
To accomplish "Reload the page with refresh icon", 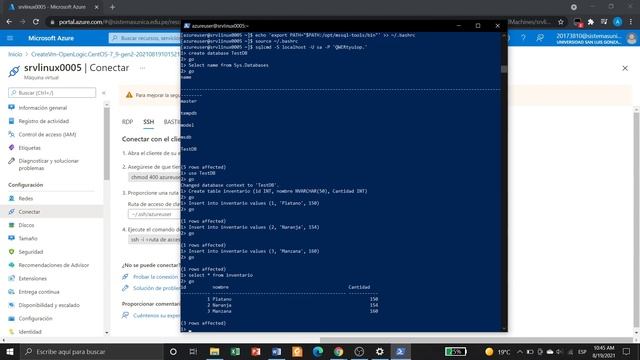I will point(36,22).
